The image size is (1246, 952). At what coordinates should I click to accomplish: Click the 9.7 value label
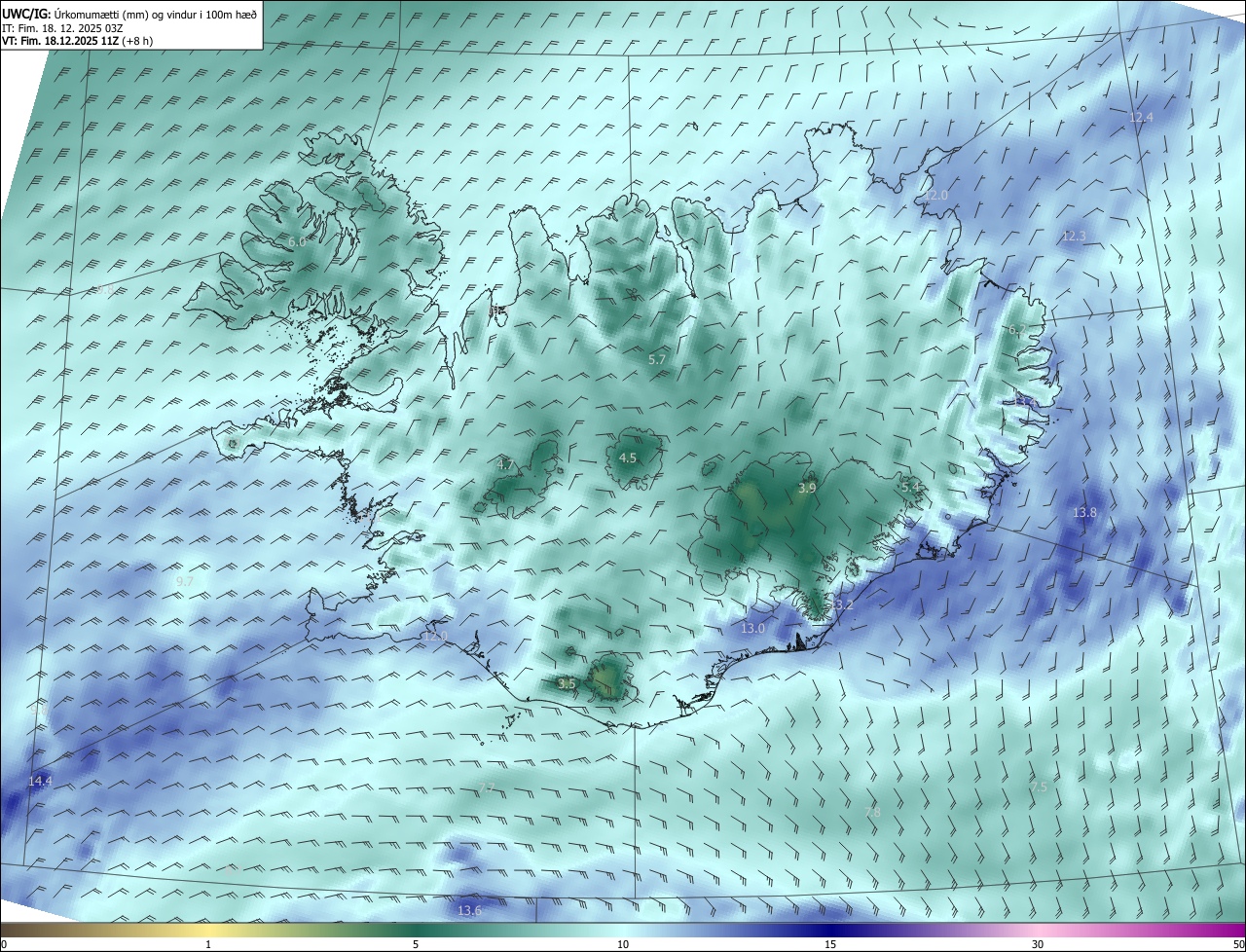(184, 581)
